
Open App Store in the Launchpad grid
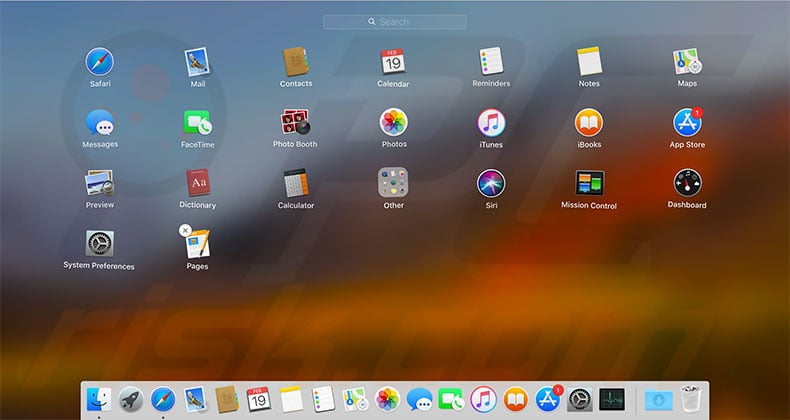pos(687,122)
